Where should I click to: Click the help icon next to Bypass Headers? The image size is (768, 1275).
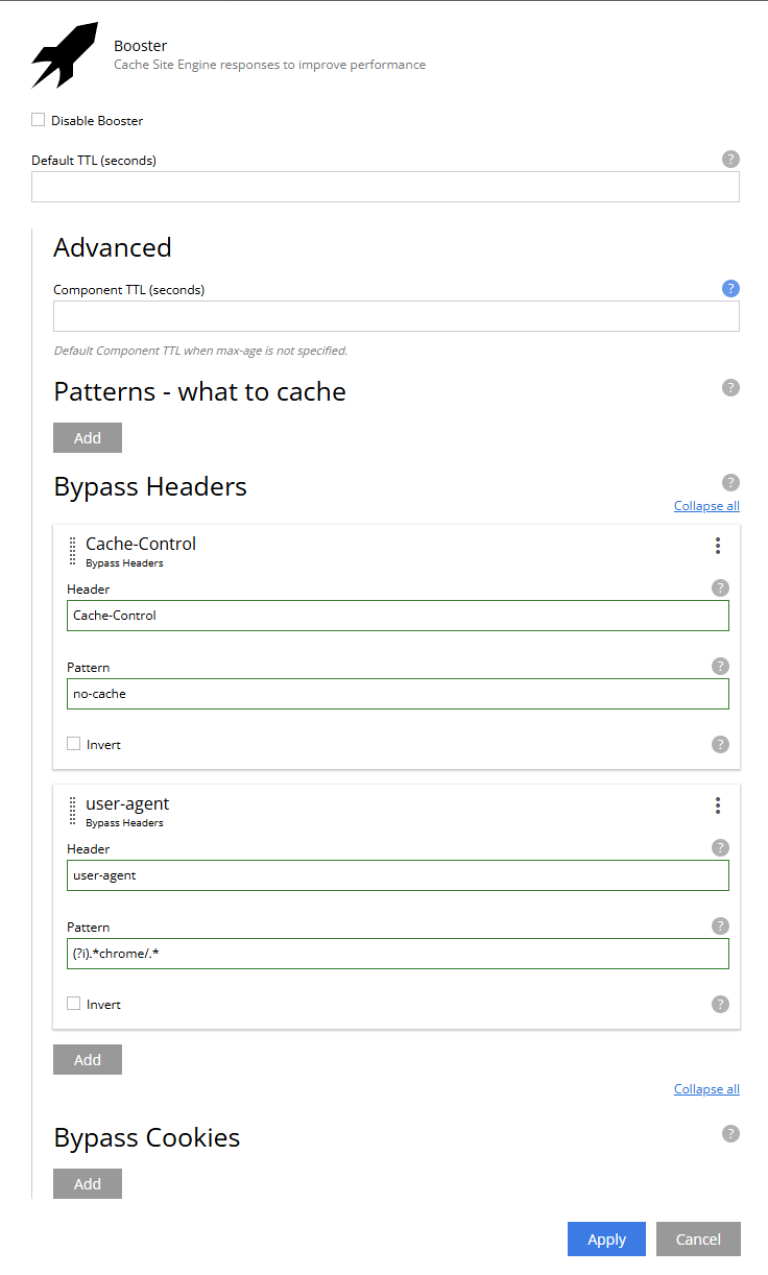(729, 482)
